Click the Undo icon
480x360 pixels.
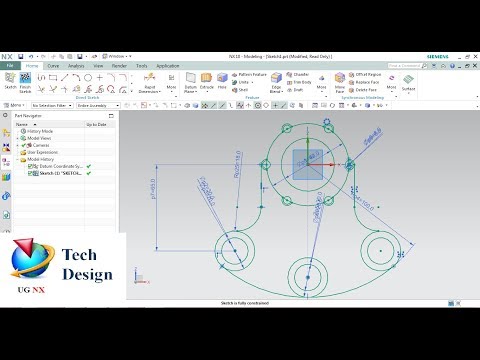(x=31, y=57)
